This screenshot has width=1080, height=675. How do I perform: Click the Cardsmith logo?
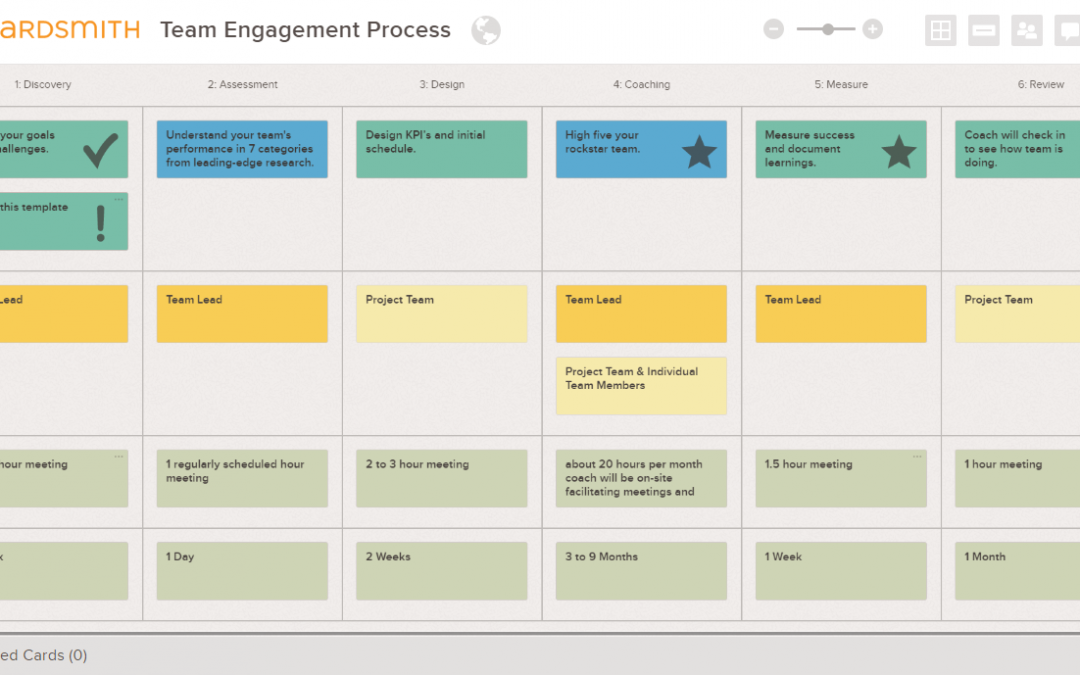70,30
